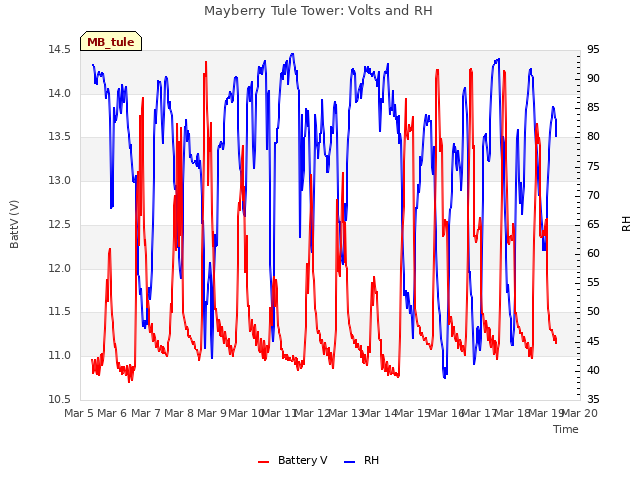The image size is (640, 480).
Task: Click the 45 right axis value
Action: click(593, 341)
